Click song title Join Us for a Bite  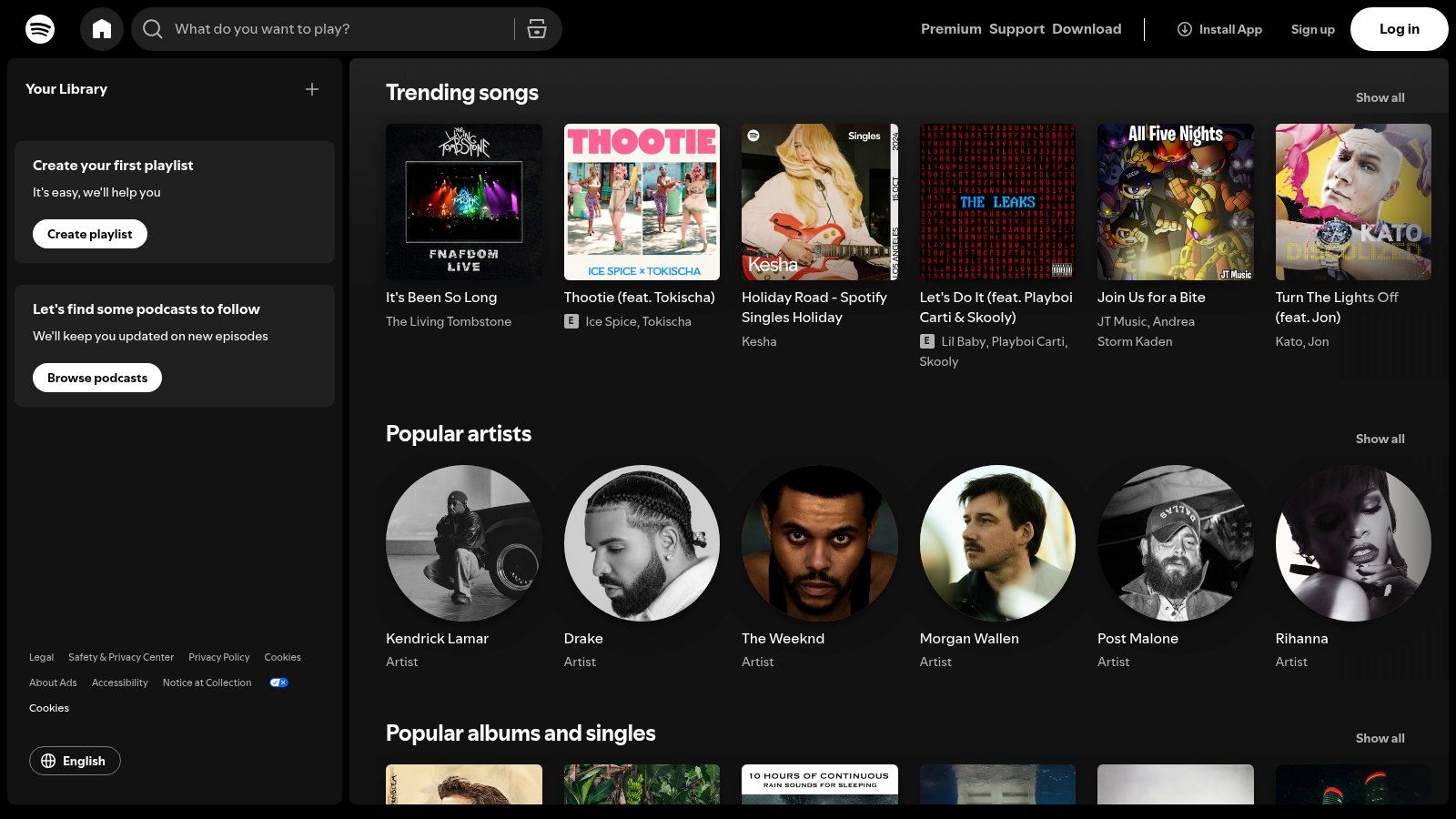tap(1151, 298)
